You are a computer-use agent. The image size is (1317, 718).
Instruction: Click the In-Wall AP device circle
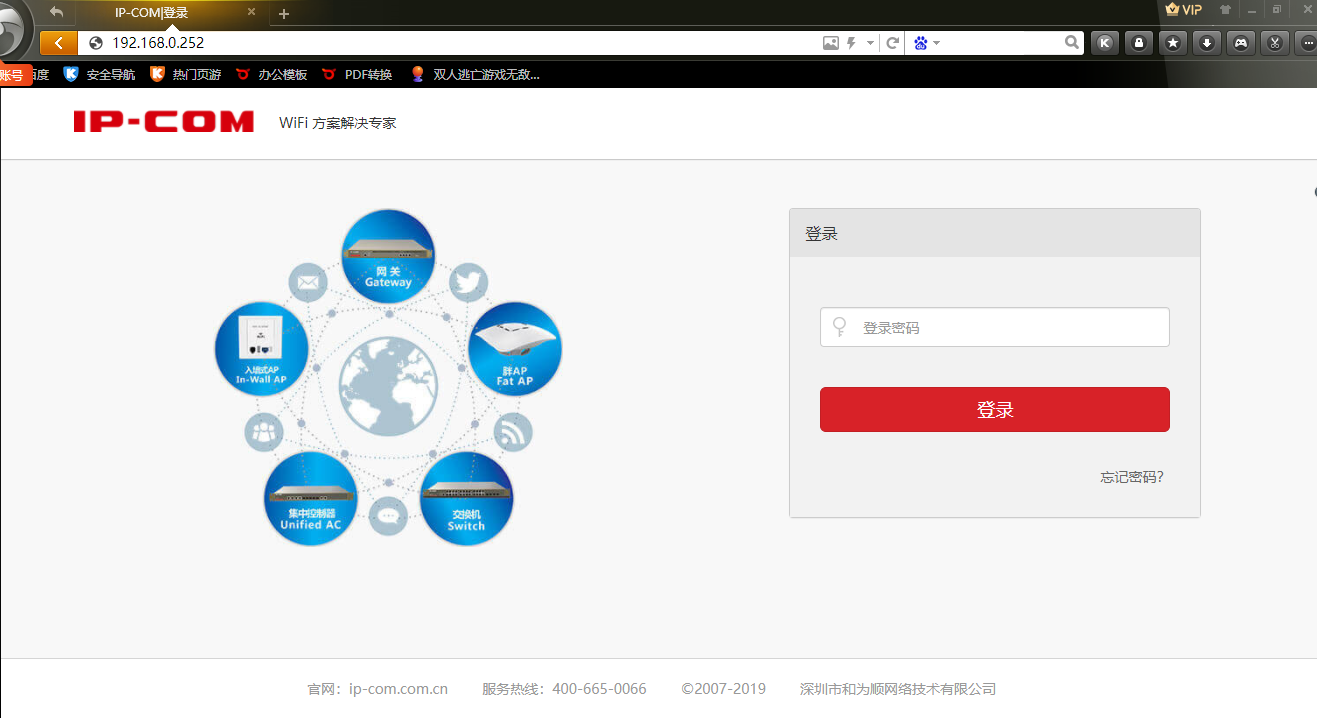pyautogui.click(x=261, y=349)
